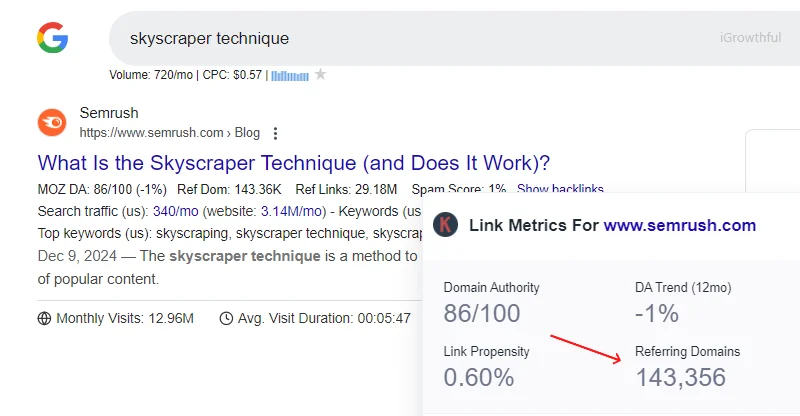Viewport: 800px width, 416px height.
Task: Click the Show backlinks link
Action: (560, 188)
